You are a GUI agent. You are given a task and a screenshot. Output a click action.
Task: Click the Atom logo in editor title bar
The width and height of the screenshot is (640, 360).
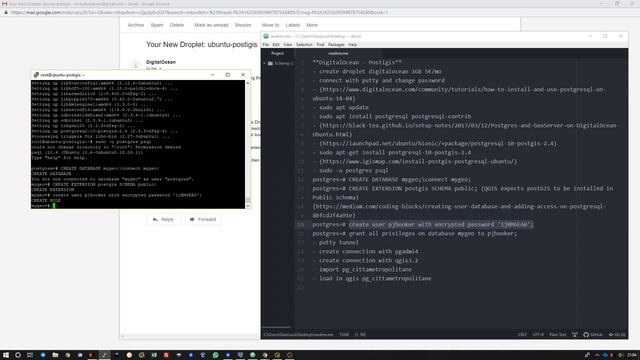coord(266,36)
